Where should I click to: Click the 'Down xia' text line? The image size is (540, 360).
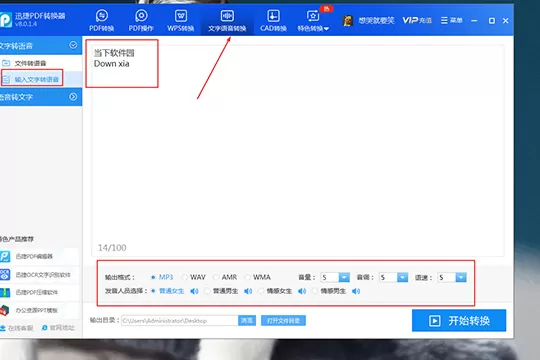pos(112,64)
